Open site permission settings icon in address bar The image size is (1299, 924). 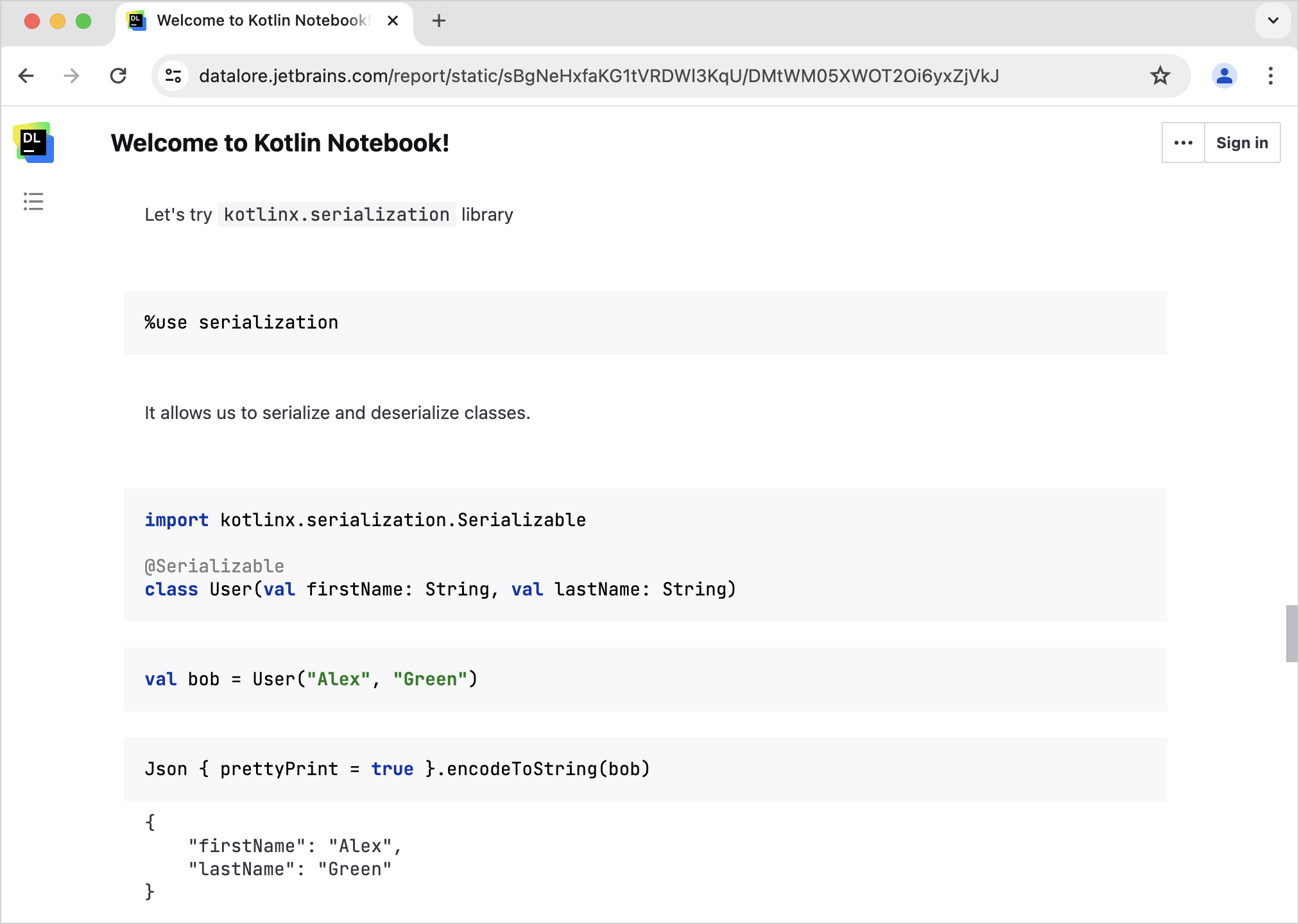click(x=172, y=76)
